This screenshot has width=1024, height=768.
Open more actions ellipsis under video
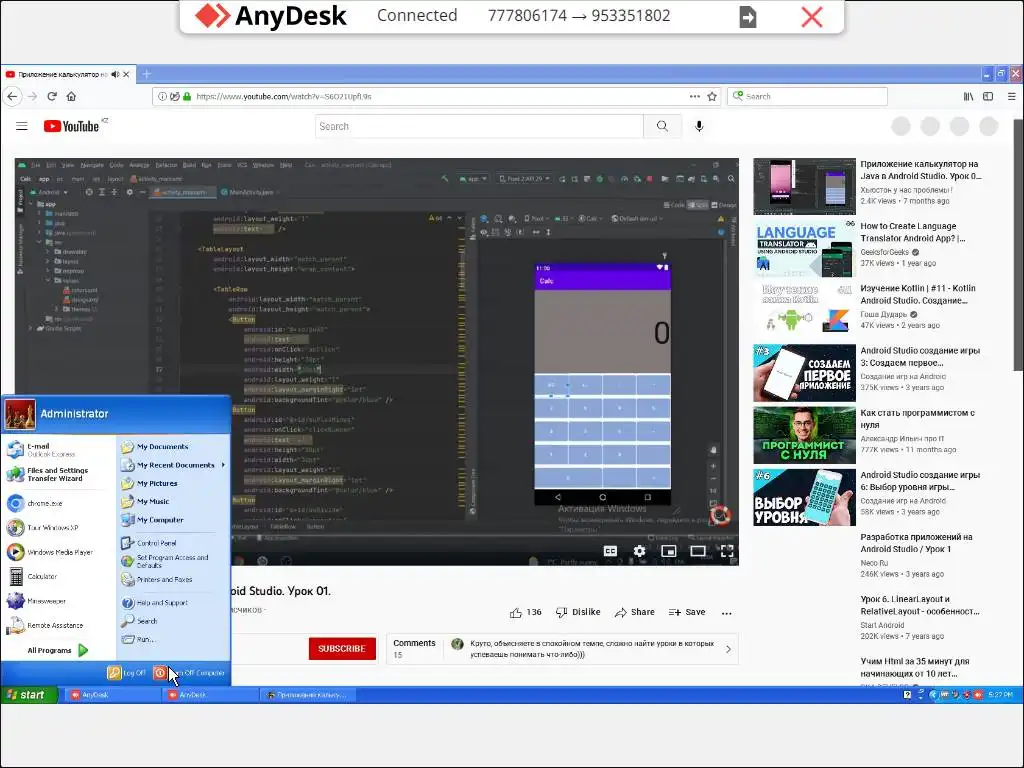[726, 613]
